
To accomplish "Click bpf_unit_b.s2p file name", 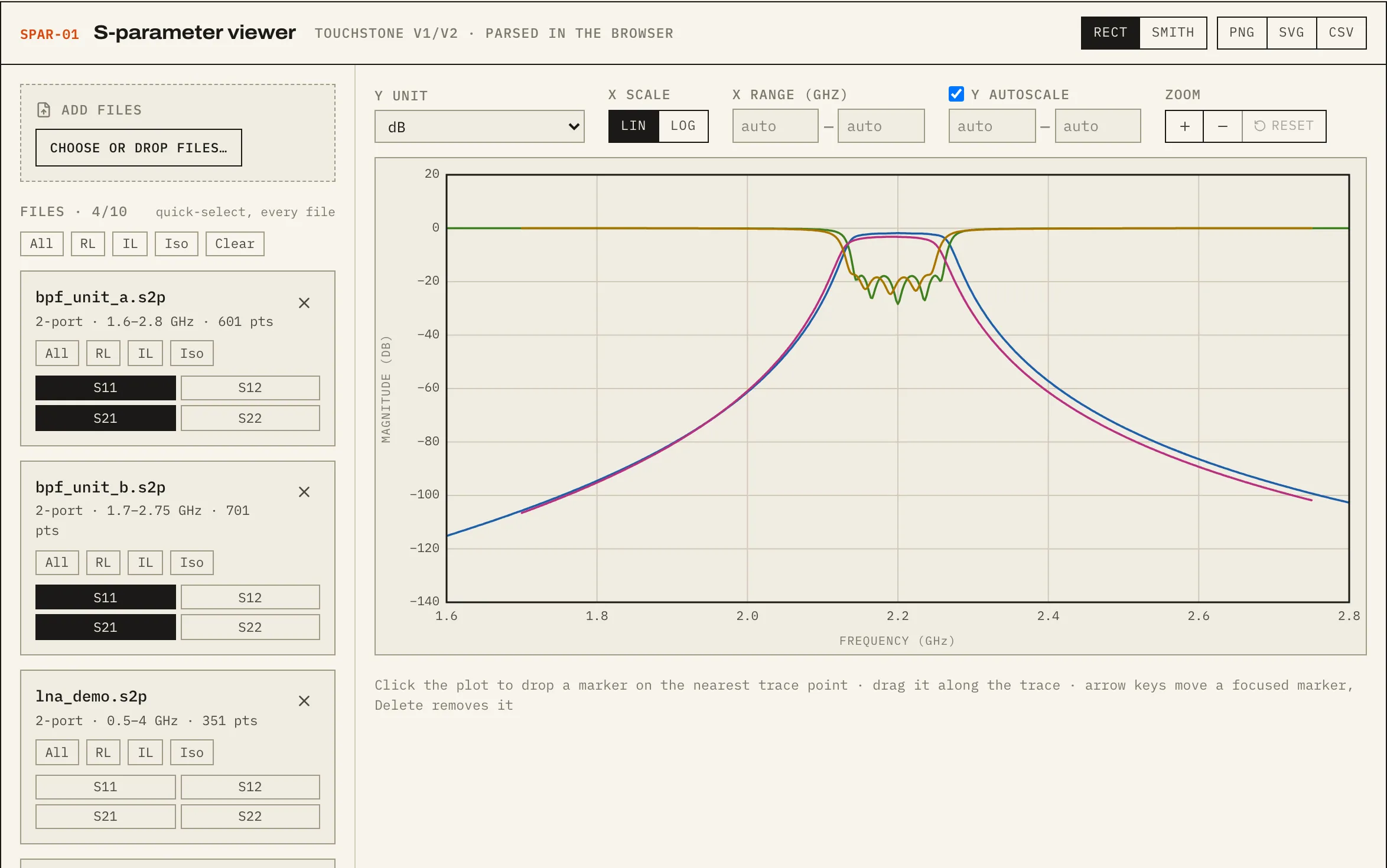I will 100,487.
